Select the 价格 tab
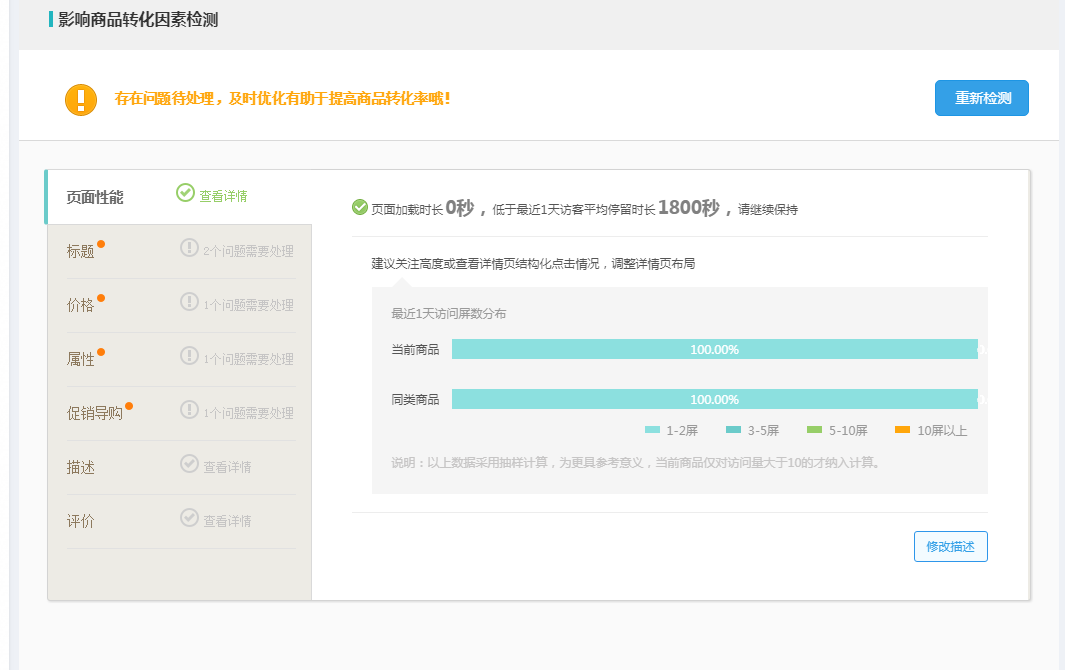1065x670 pixels. [81, 305]
